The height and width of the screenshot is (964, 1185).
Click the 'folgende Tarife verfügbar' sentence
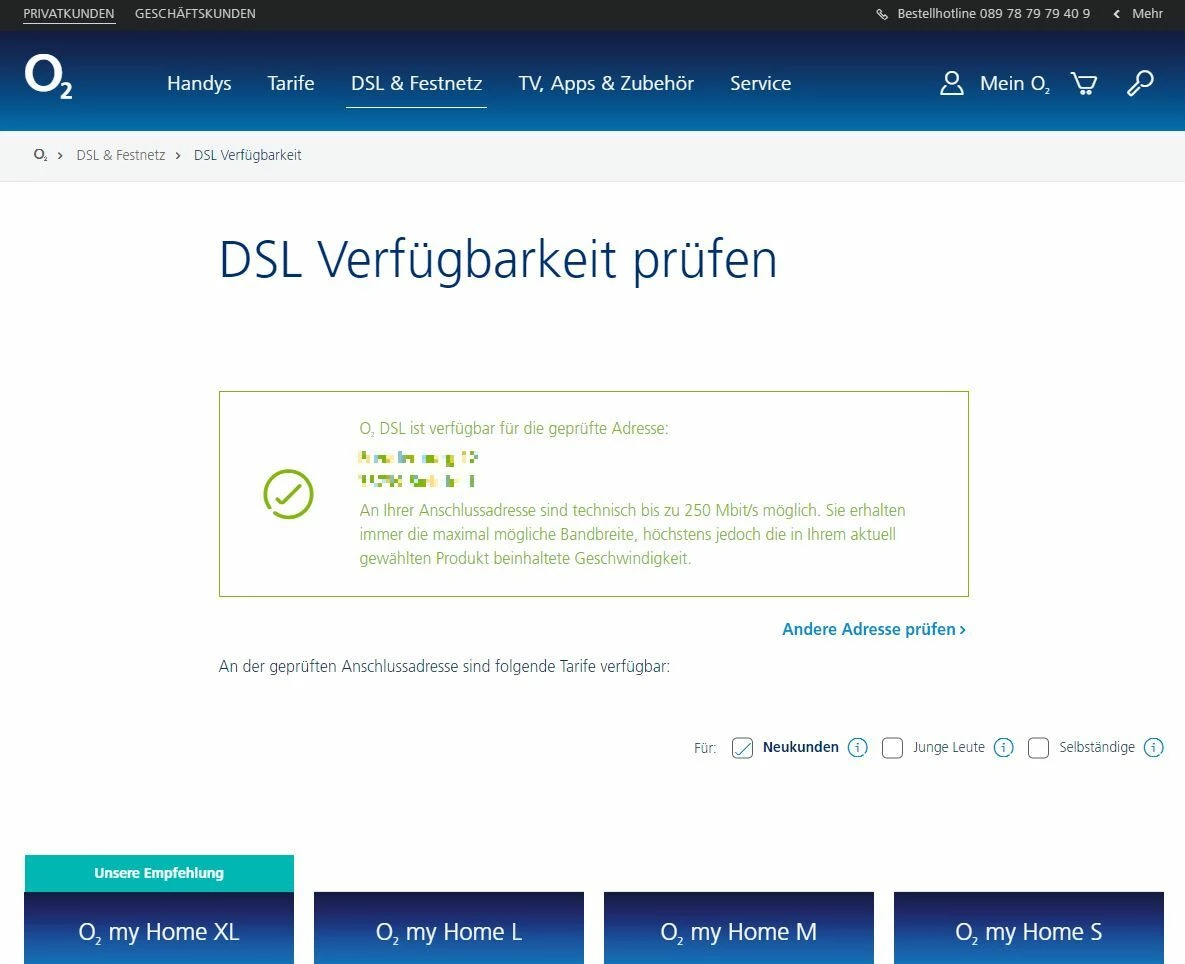coord(444,666)
